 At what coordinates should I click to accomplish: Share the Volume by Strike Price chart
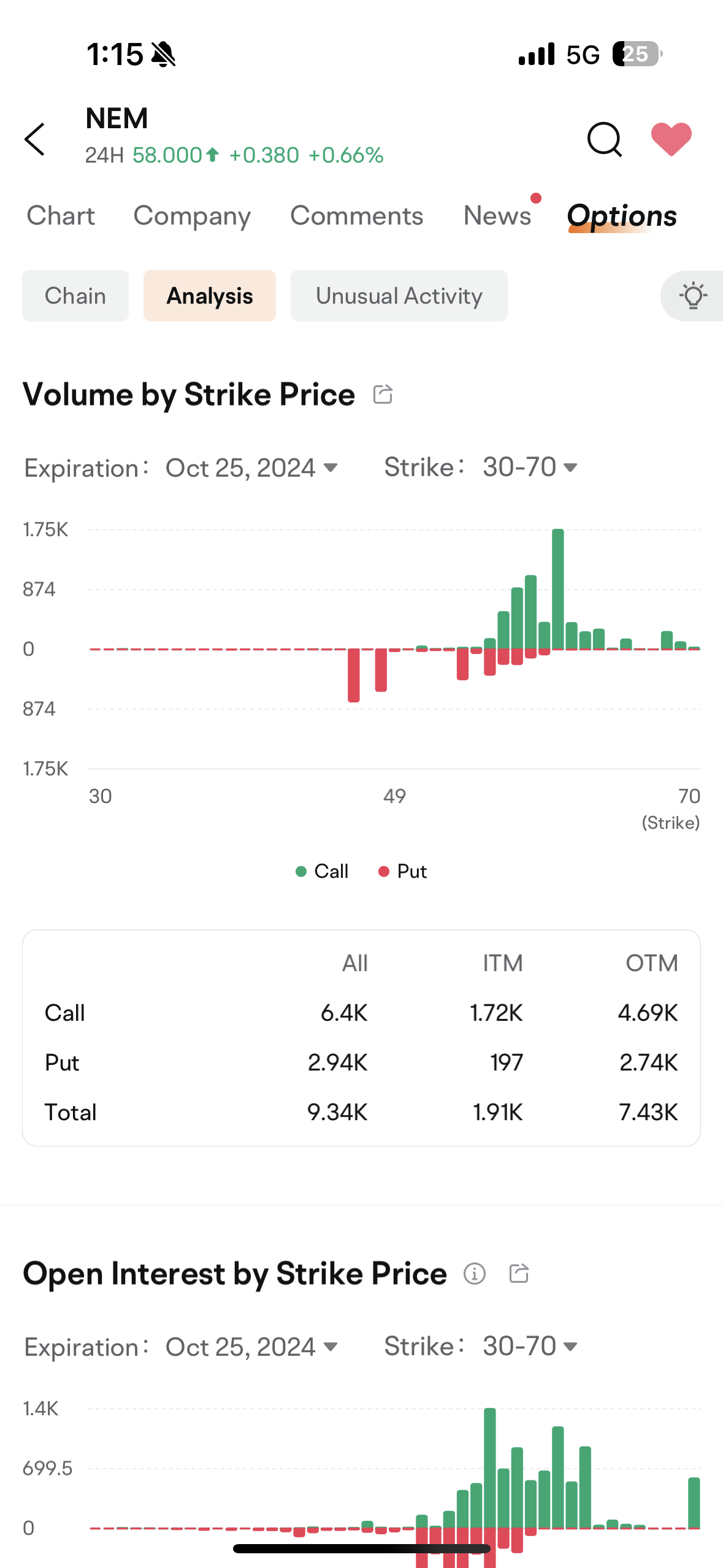(x=383, y=394)
